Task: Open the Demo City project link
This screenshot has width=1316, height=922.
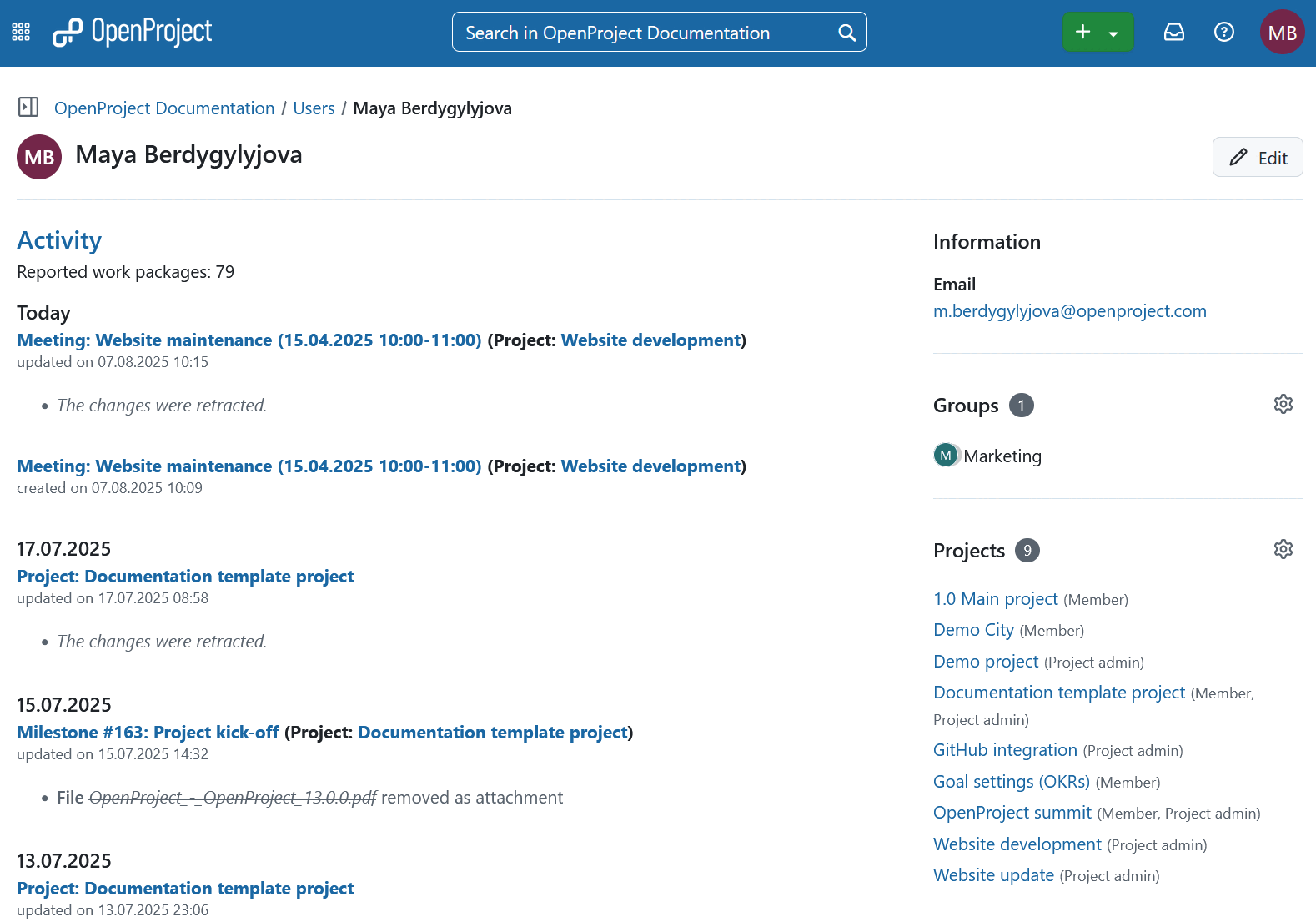Action: (x=973, y=630)
